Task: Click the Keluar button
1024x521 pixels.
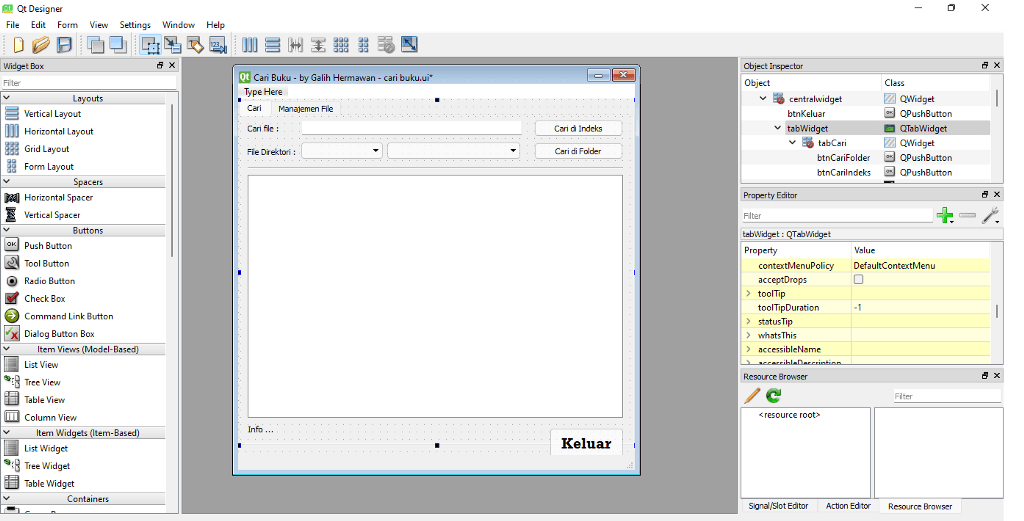Action: coord(586,443)
